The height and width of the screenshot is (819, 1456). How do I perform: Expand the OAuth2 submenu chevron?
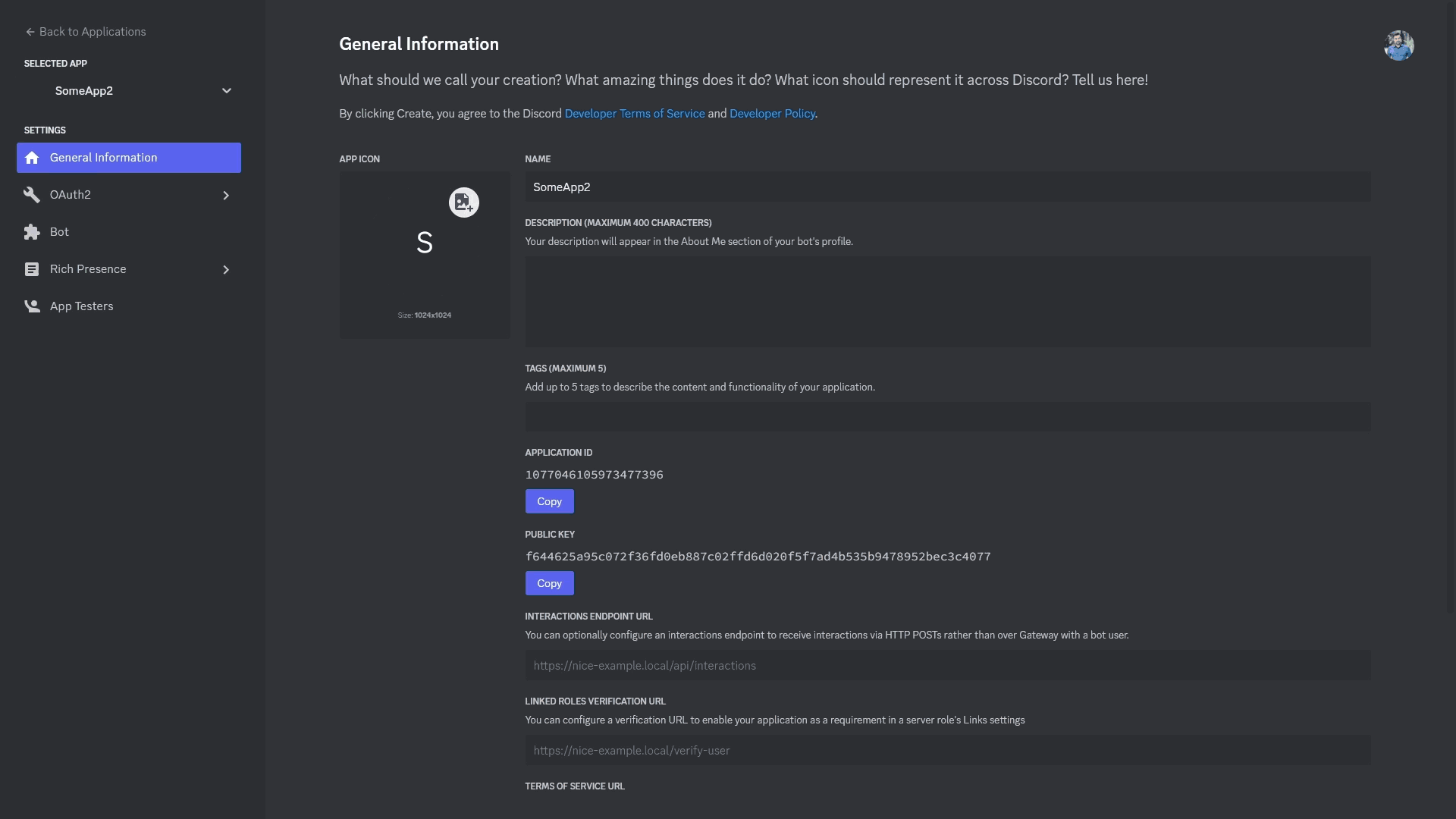coord(226,195)
